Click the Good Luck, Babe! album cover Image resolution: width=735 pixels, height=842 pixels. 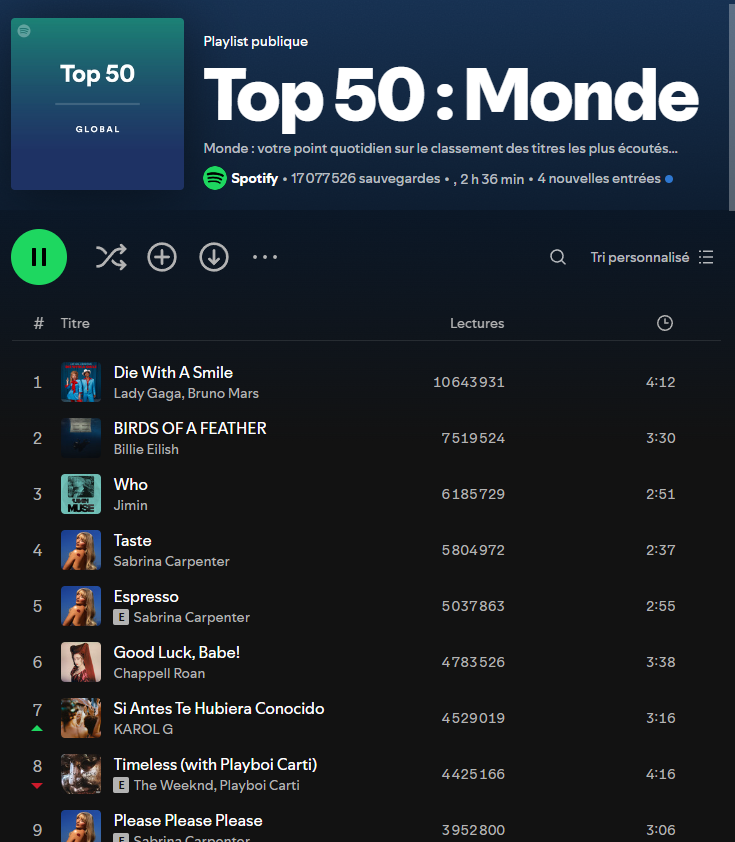tap(81, 662)
